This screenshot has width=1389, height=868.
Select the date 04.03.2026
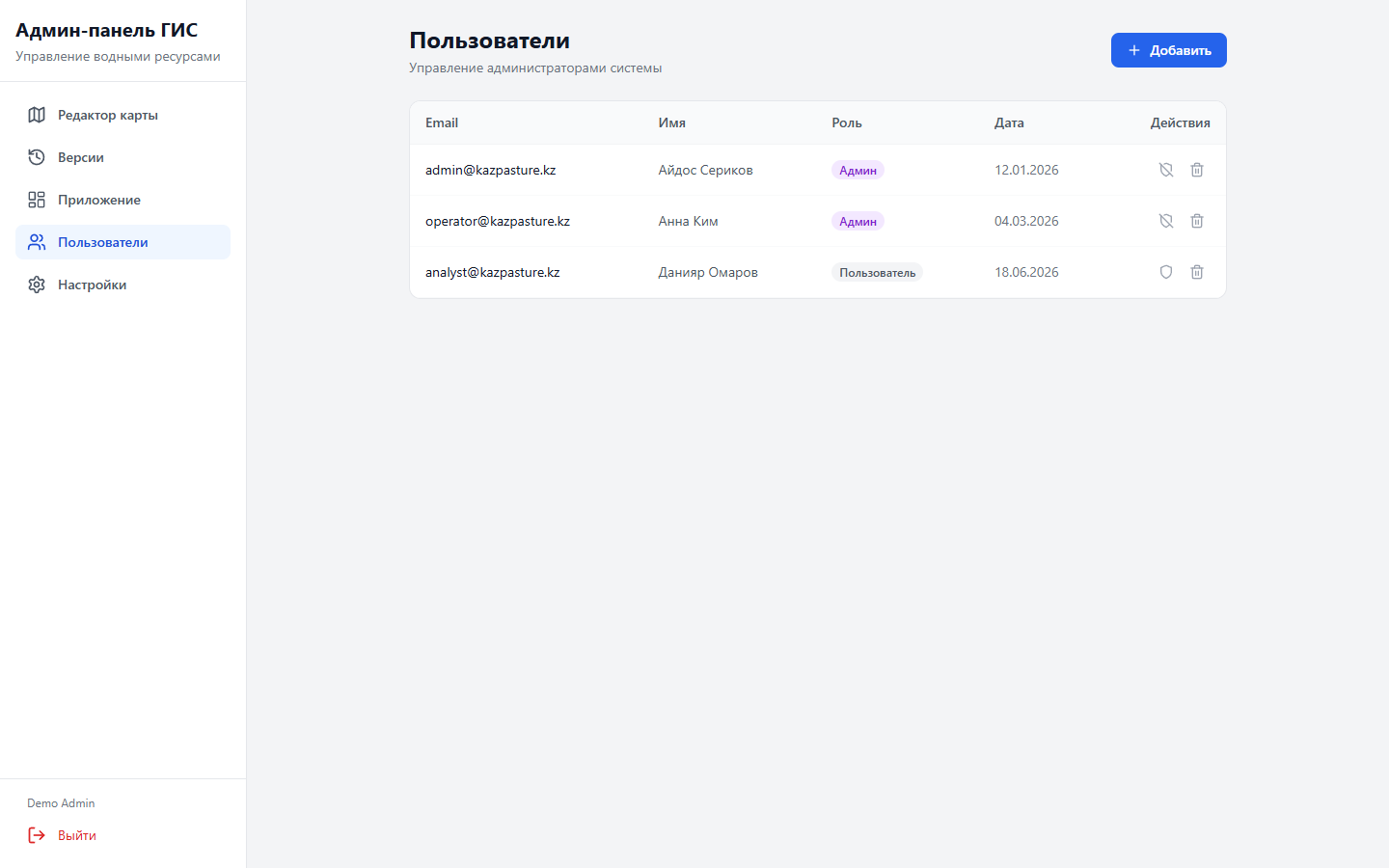[x=1026, y=221]
